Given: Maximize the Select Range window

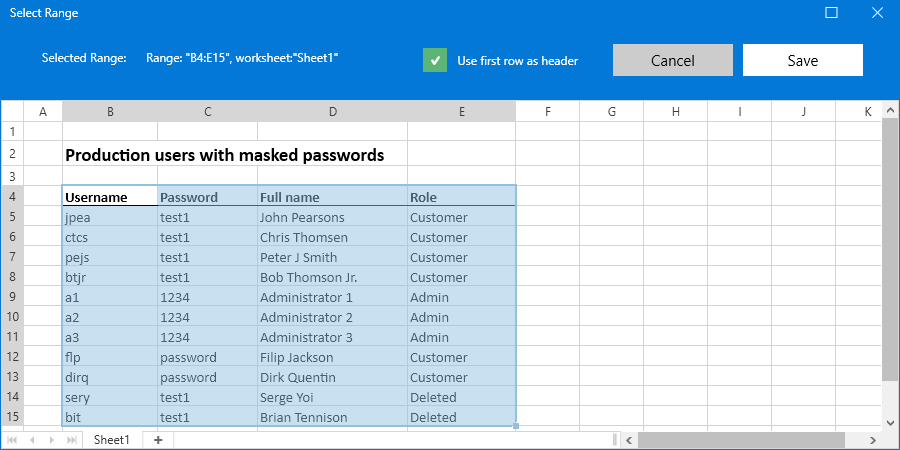Looking at the screenshot, I should [831, 13].
